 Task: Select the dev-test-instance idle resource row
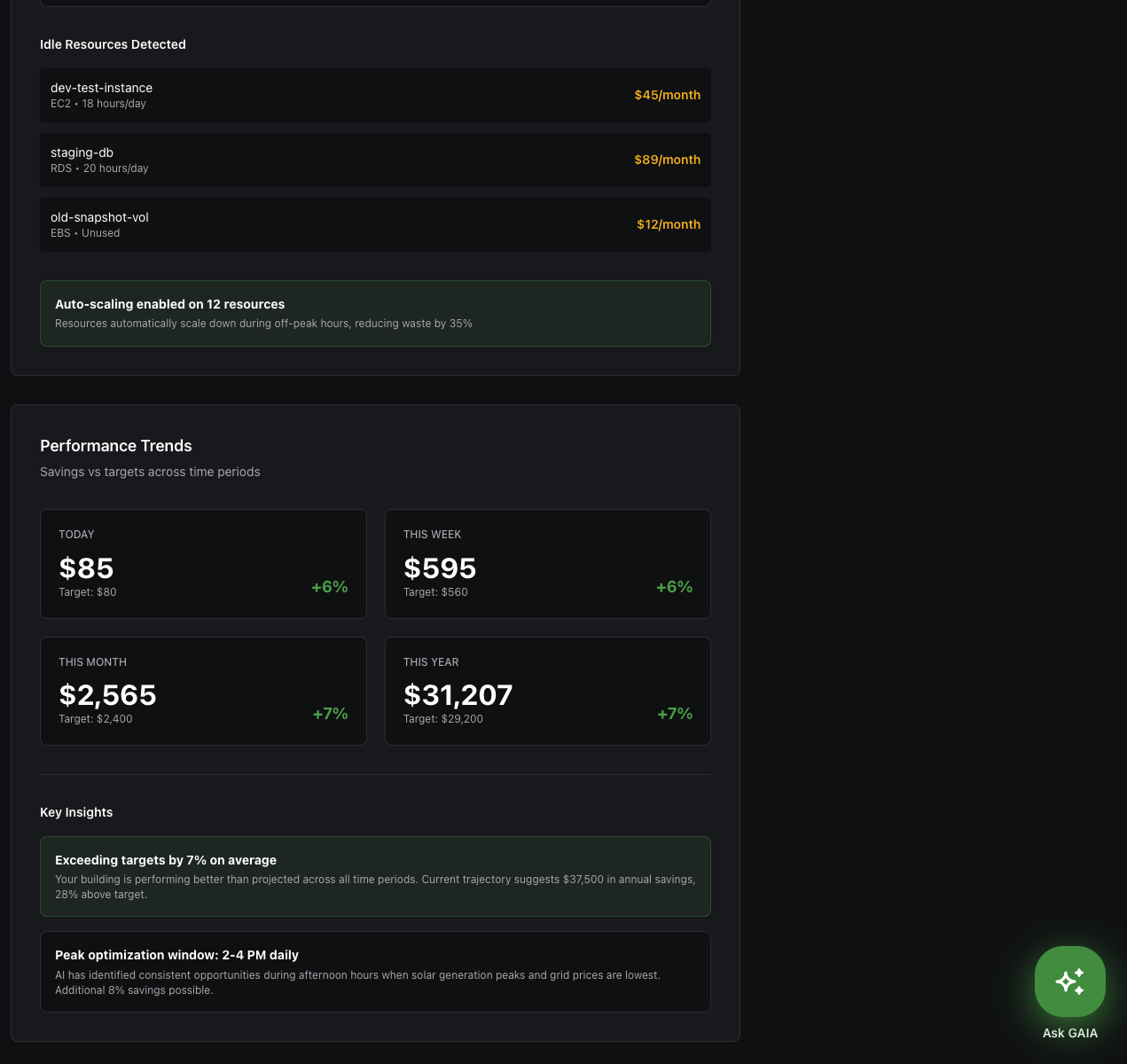(x=375, y=95)
